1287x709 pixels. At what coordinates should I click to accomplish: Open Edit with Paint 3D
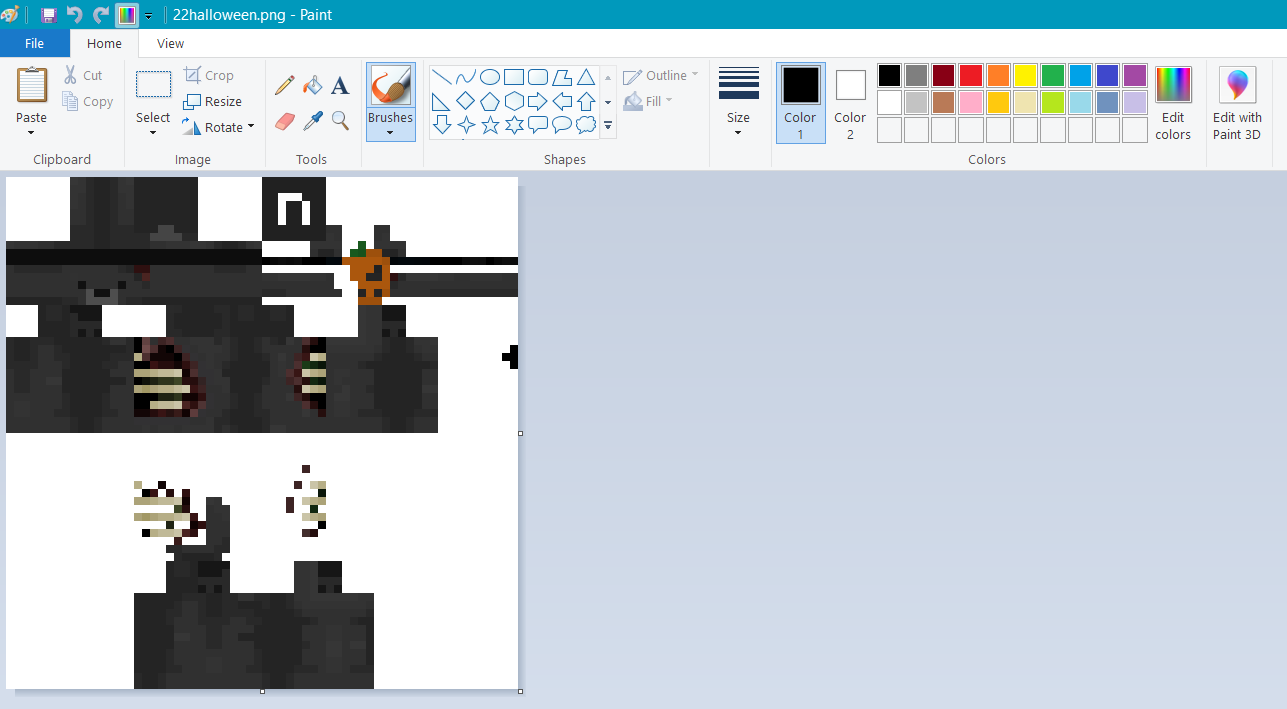pyautogui.click(x=1237, y=103)
